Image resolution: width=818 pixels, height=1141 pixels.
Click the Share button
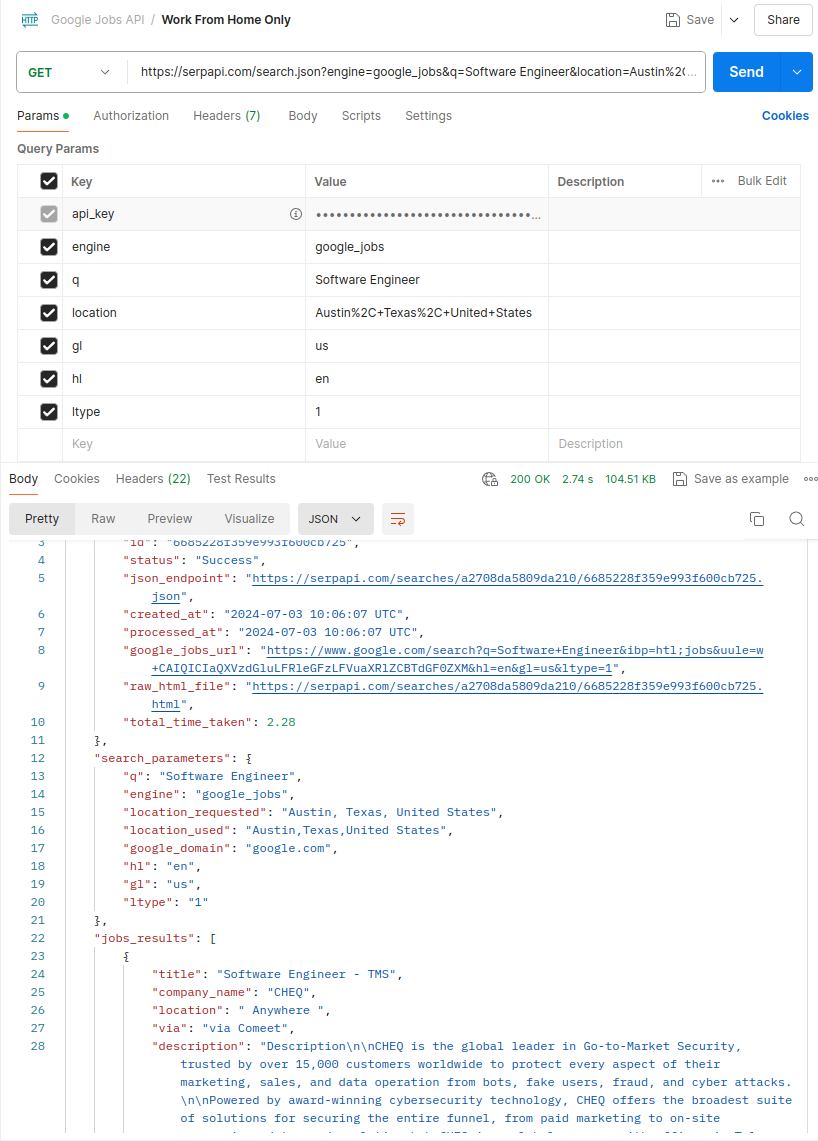click(x=783, y=20)
